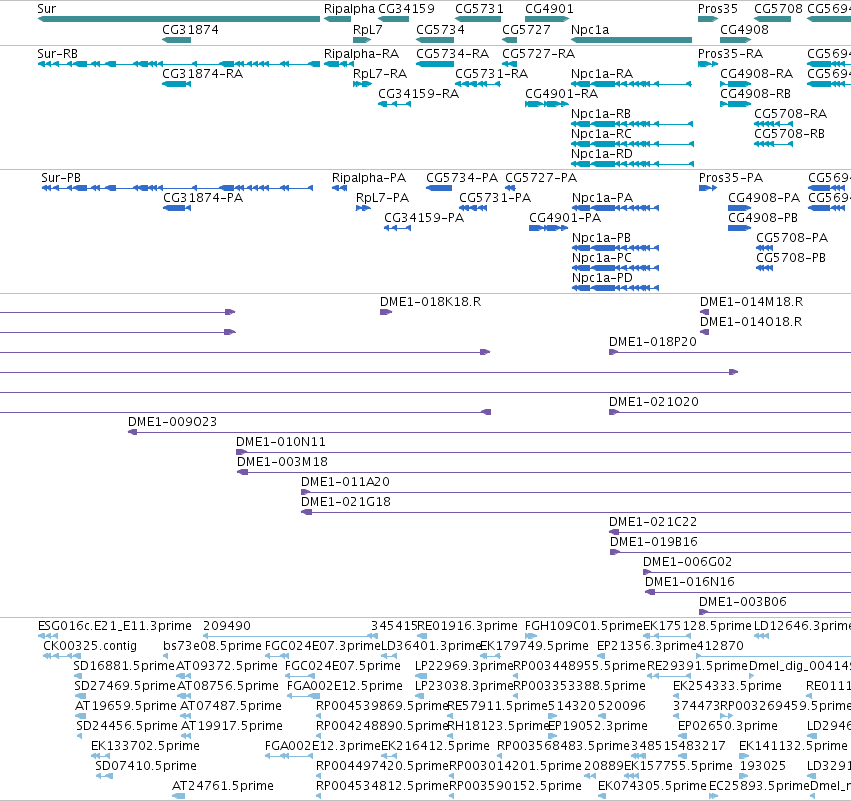Click the Sur-PB protein label
Image resolution: width=851 pixels, height=801 pixels.
click(x=61, y=177)
